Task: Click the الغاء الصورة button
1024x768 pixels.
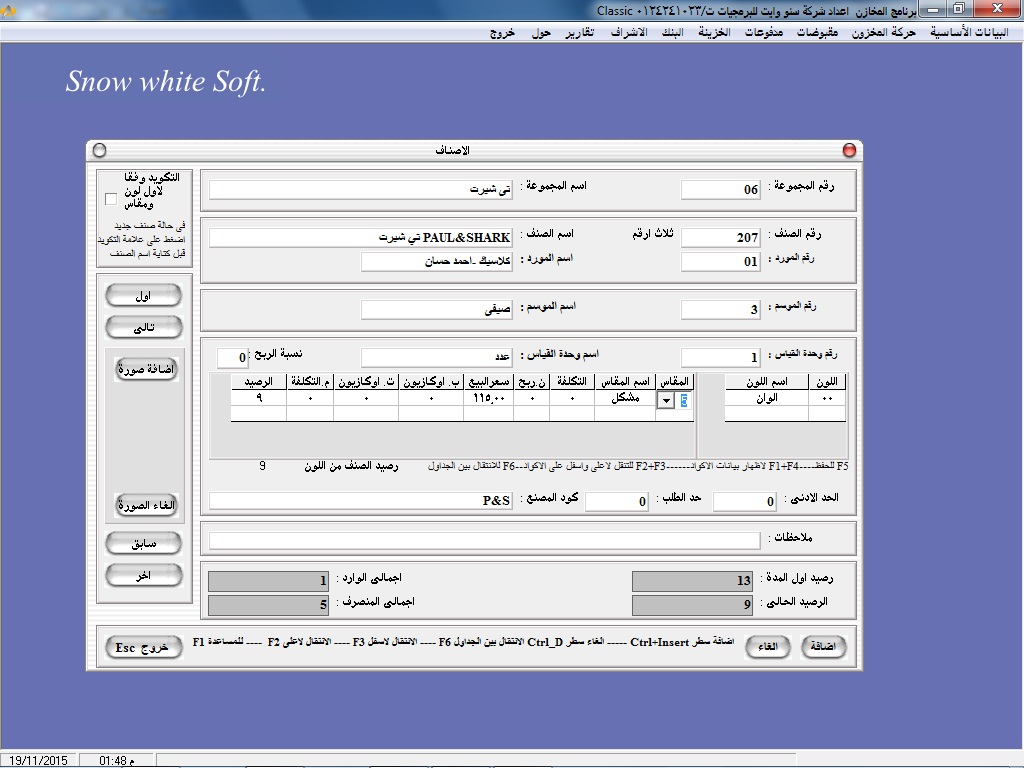Action: pos(146,505)
